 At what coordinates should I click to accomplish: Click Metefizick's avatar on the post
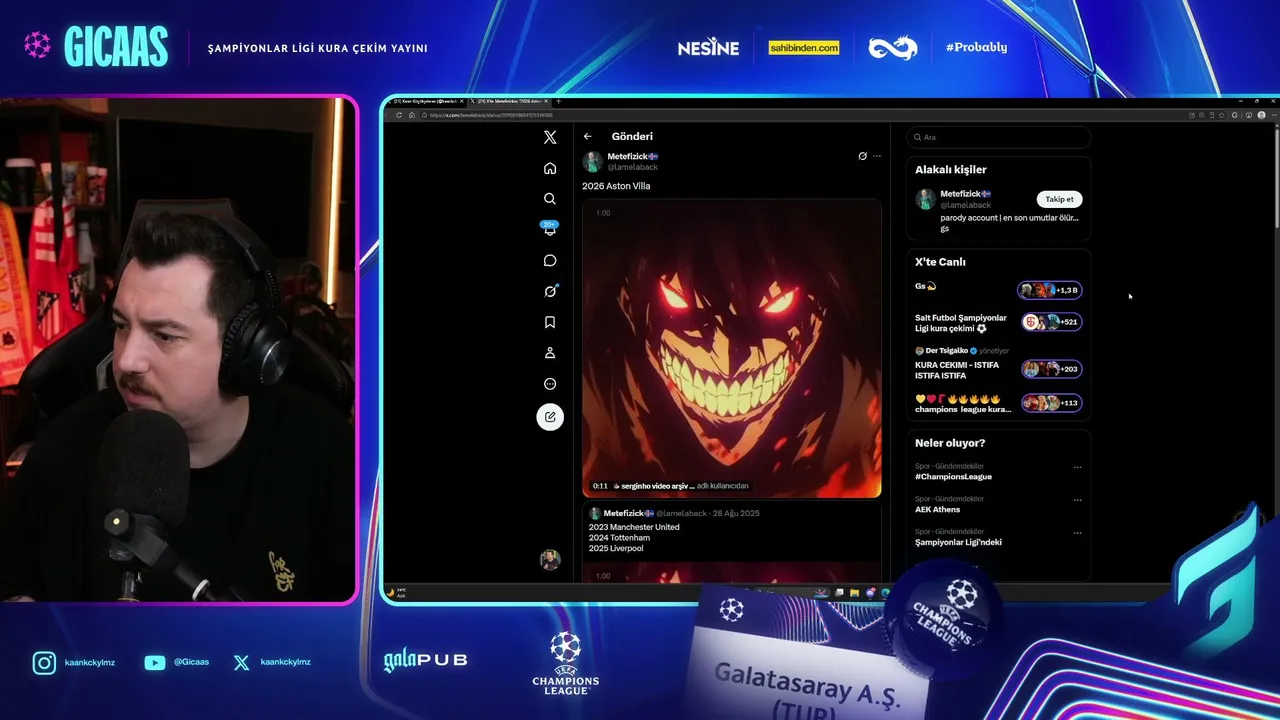point(593,161)
